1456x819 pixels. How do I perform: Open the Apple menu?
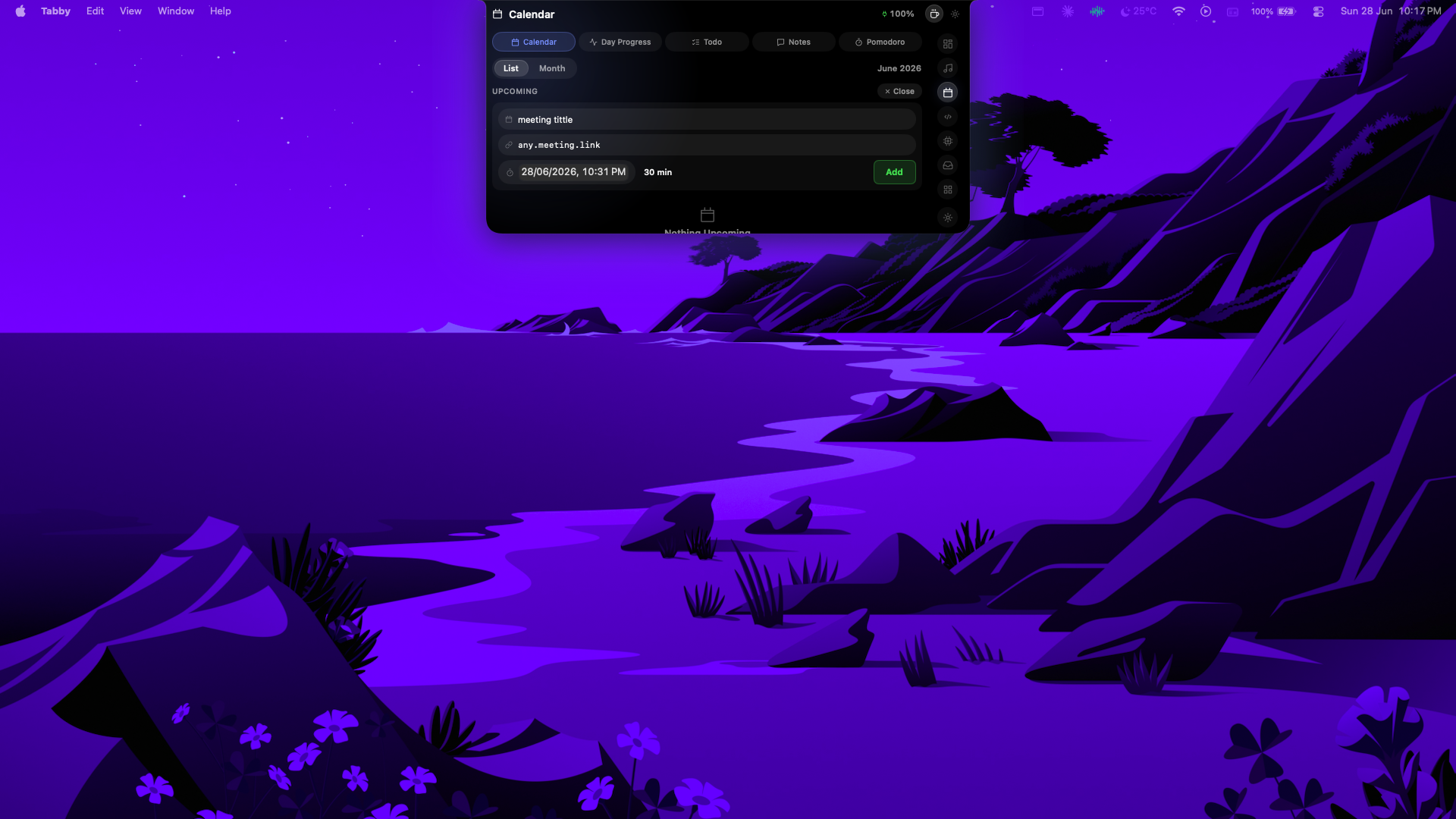click(20, 11)
